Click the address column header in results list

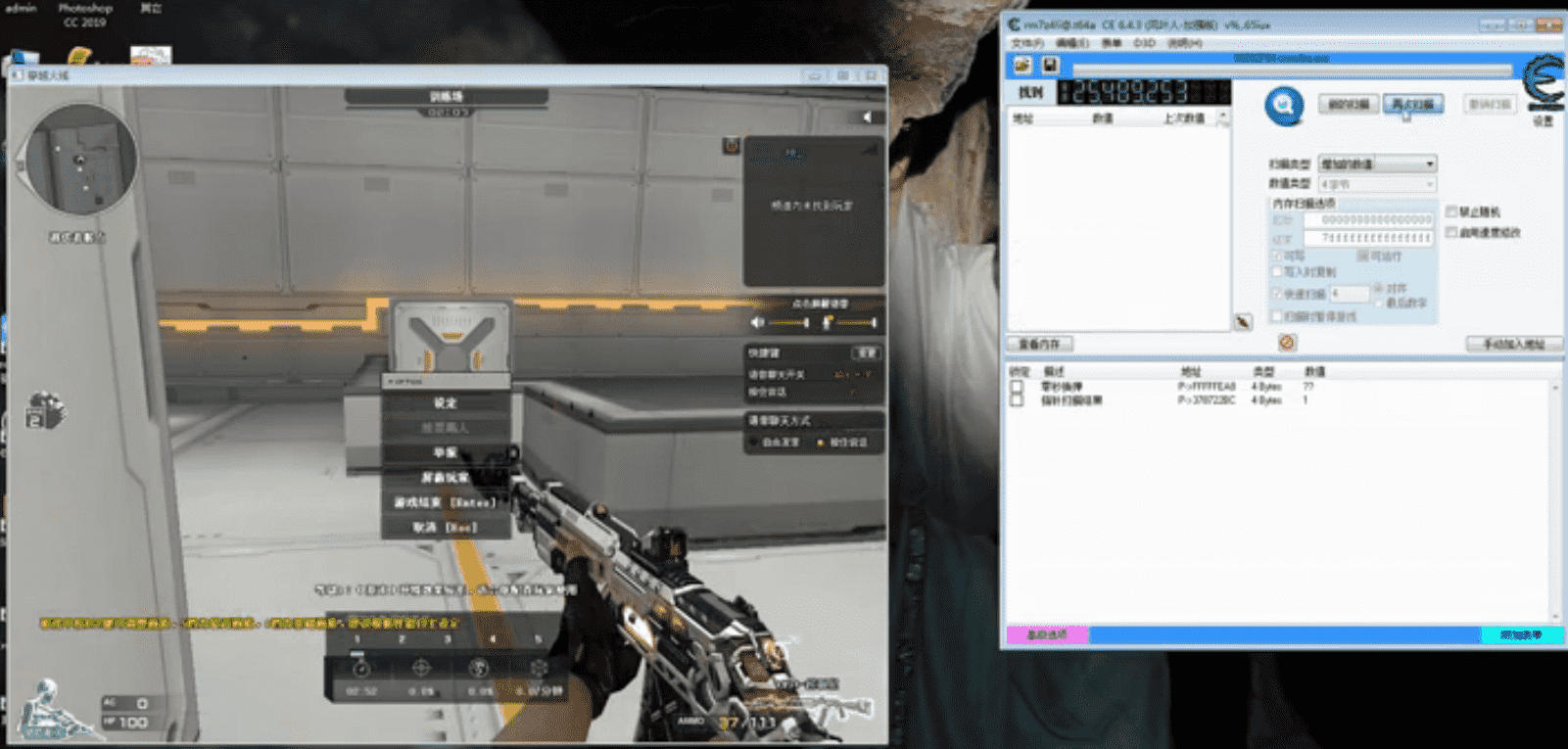coord(1023,118)
